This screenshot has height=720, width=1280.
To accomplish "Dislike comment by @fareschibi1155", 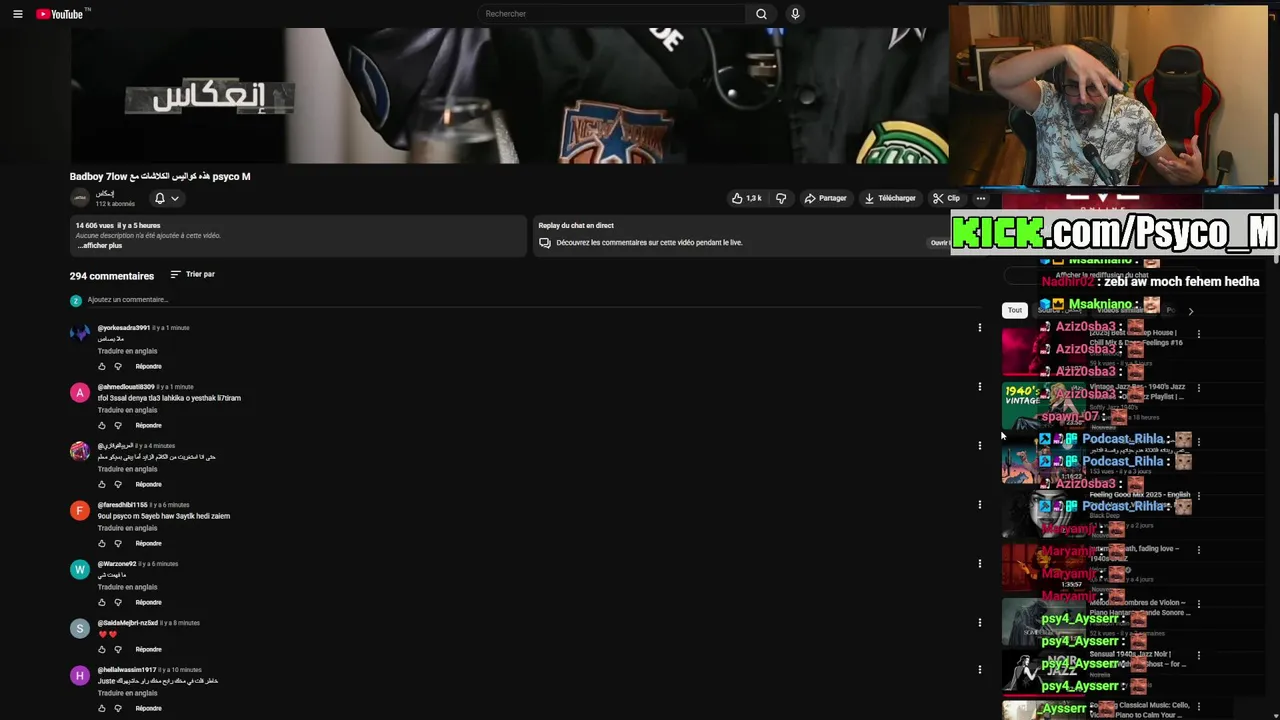I will pos(117,543).
